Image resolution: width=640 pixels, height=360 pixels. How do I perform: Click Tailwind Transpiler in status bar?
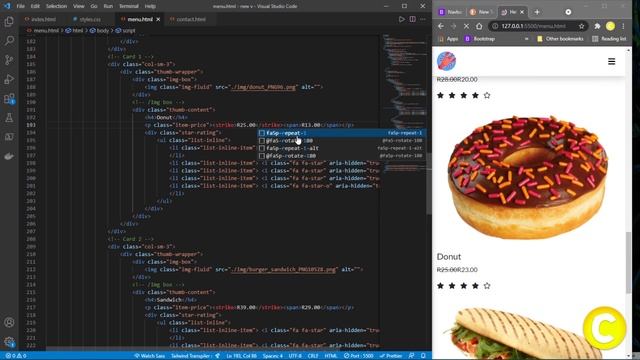tap(195, 356)
